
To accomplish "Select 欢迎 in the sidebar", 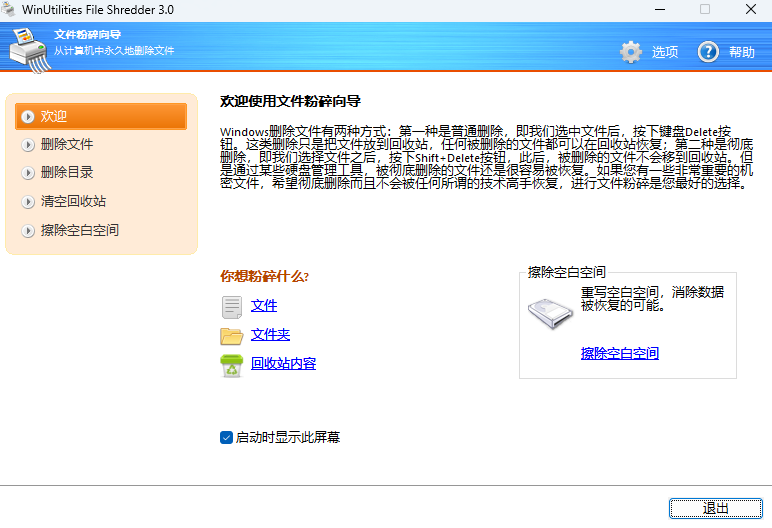I will pos(54,116).
